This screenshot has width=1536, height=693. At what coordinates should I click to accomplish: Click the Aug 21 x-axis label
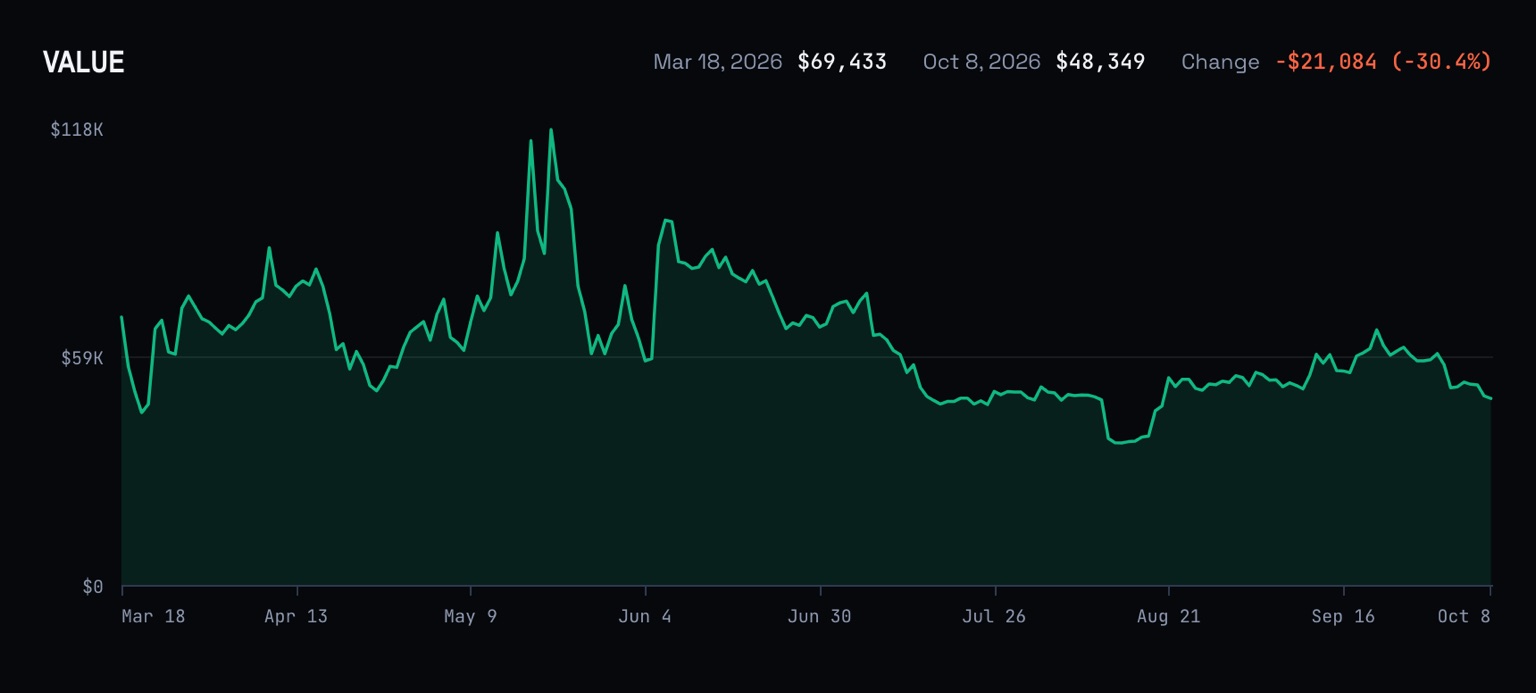pos(1168,616)
